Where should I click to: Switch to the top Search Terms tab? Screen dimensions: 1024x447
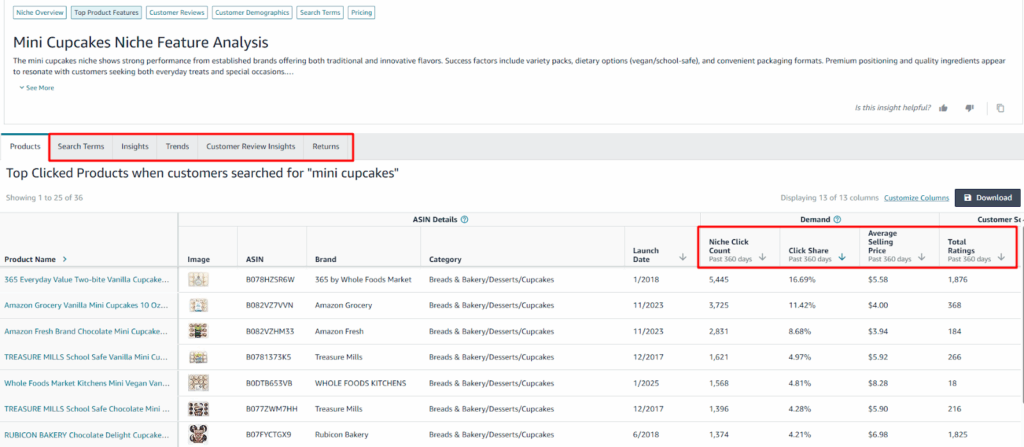tap(320, 12)
